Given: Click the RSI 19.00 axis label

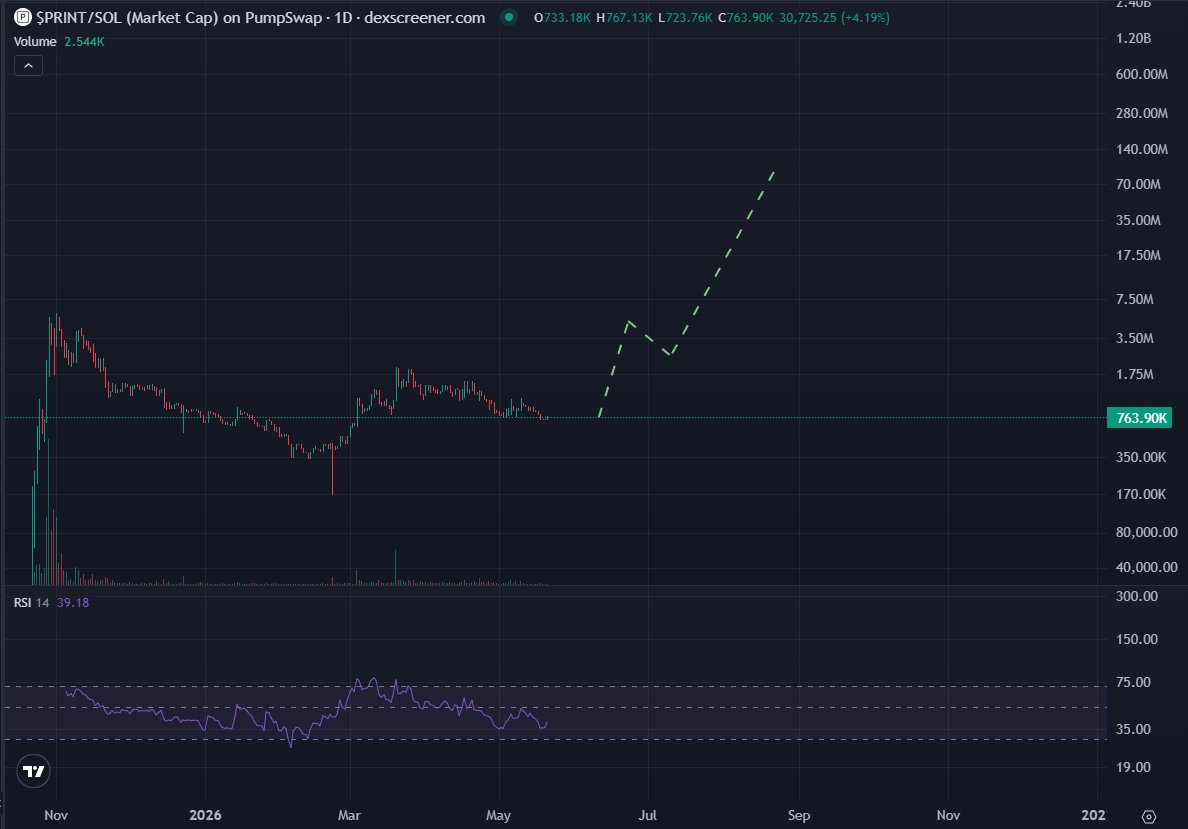Looking at the screenshot, I should 1133,768.
